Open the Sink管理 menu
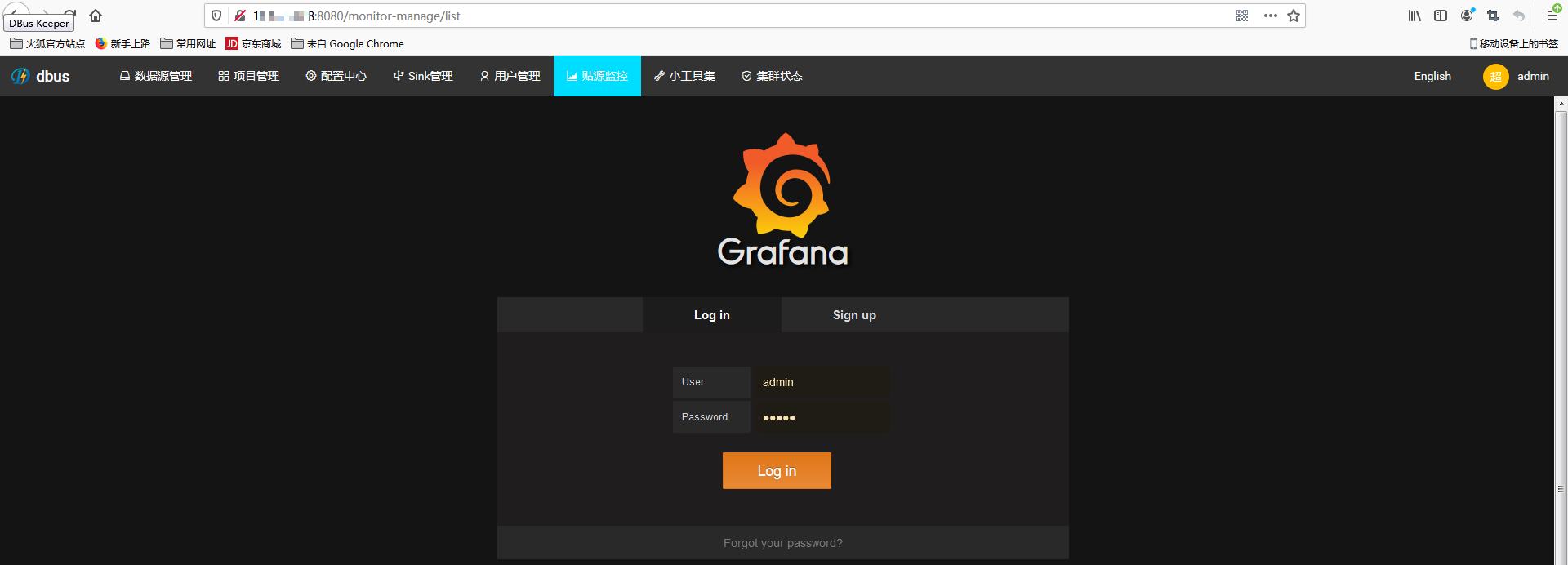 pos(423,76)
